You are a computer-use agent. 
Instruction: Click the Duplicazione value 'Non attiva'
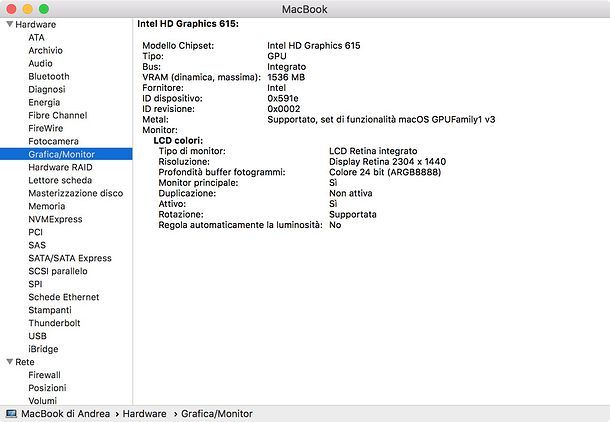tap(351, 193)
